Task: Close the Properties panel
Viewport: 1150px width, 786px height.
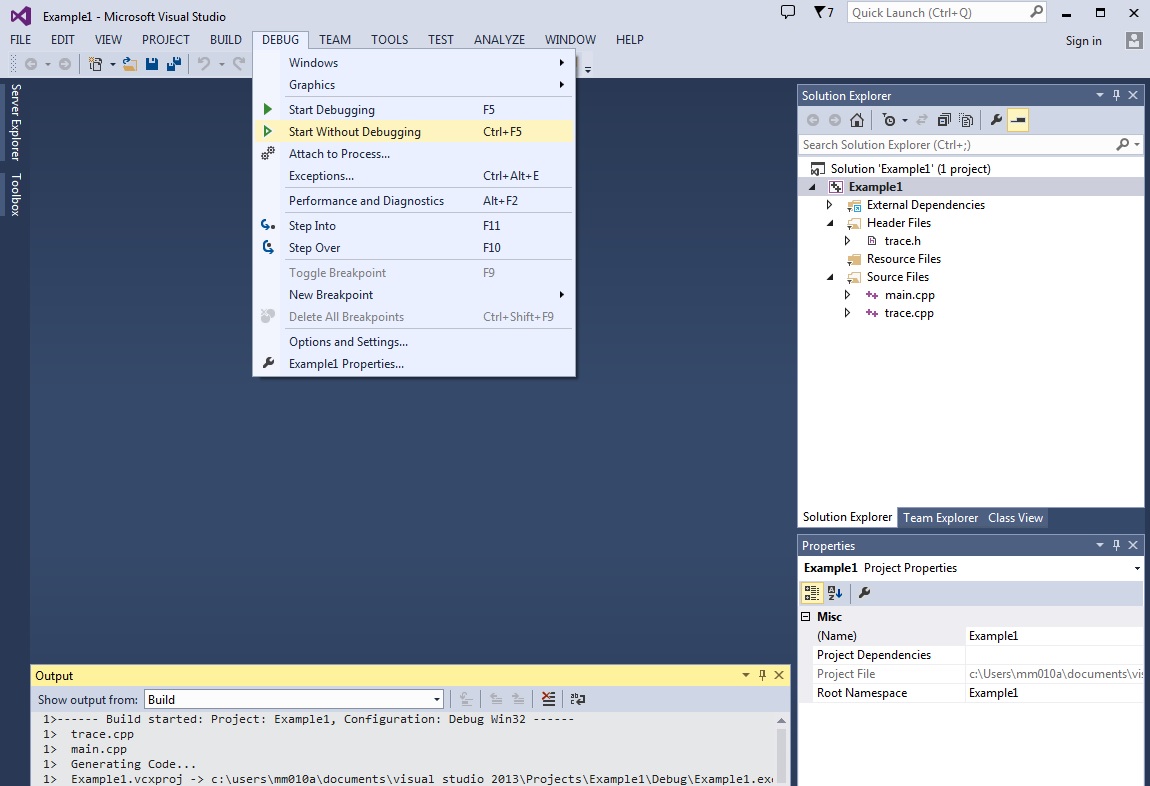Action: pyautogui.click(x=1133, y=546)
